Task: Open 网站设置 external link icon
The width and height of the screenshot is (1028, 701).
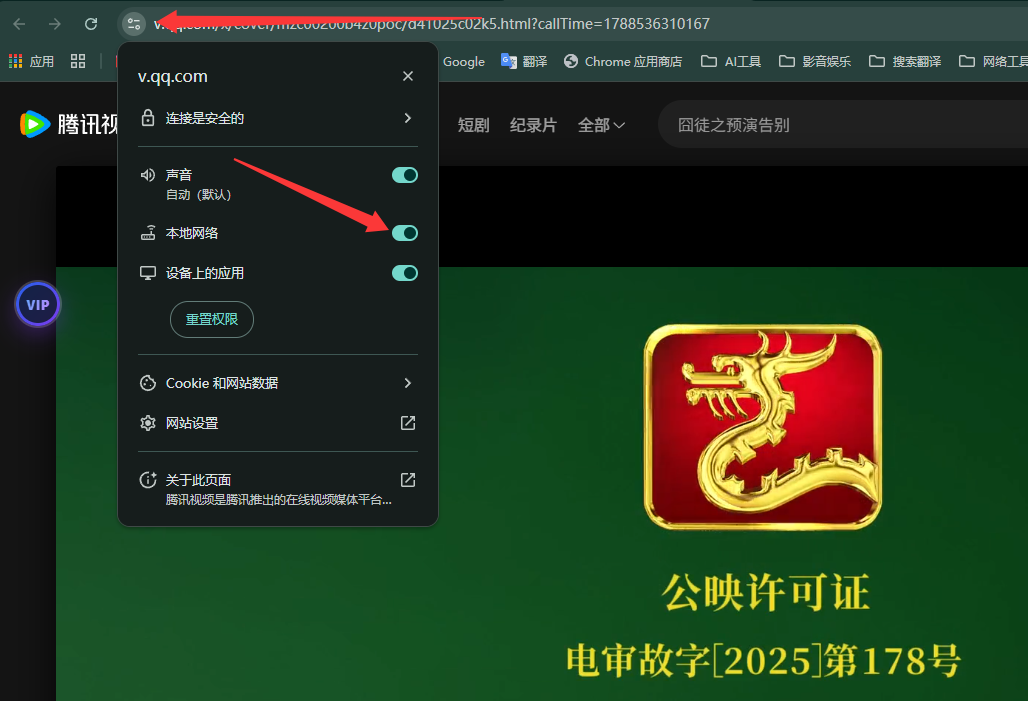Action: [x=408, y=423]
